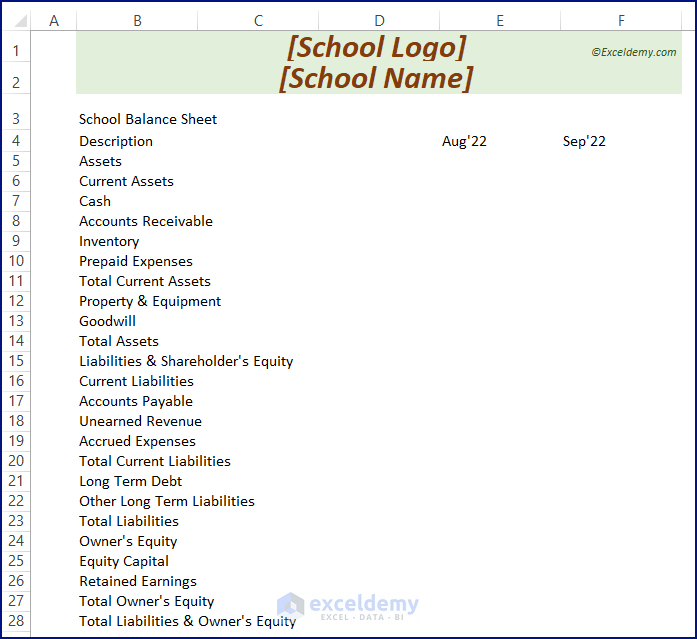Viewport: 697px width, 639px height.
Task: Select column B header
Action: click(x=137, y=20)
